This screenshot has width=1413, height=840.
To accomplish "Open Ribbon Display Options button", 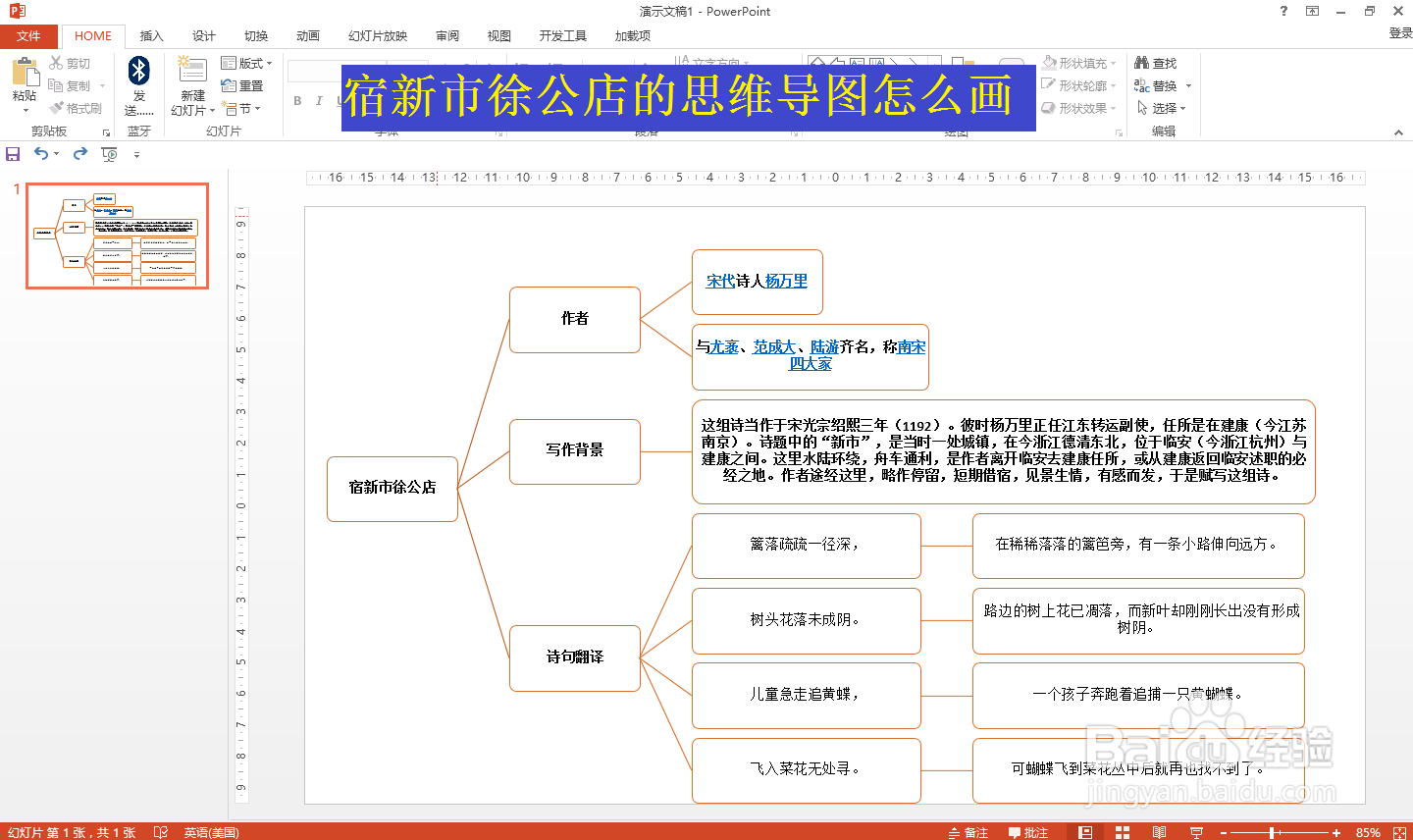I will [1312, 11].
